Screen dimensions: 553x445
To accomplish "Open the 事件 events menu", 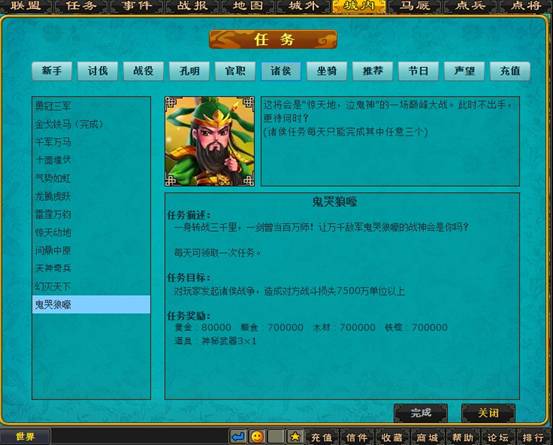I will (137, 6).
